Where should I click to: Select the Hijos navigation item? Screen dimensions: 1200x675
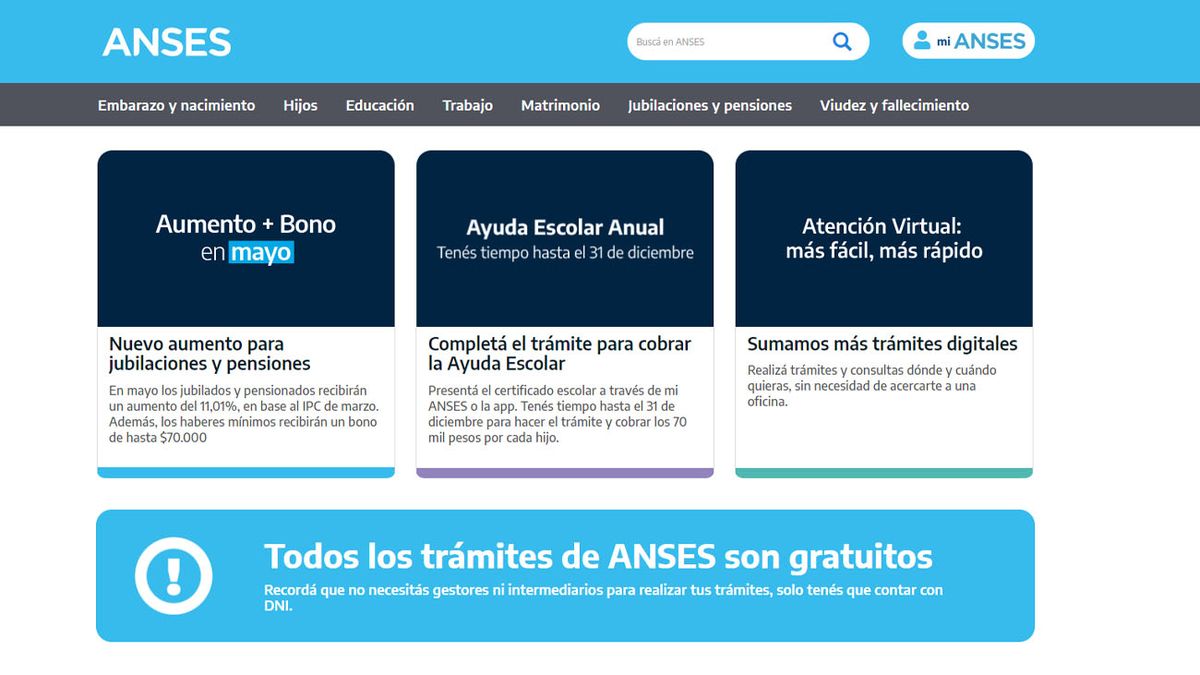[301, 105]
